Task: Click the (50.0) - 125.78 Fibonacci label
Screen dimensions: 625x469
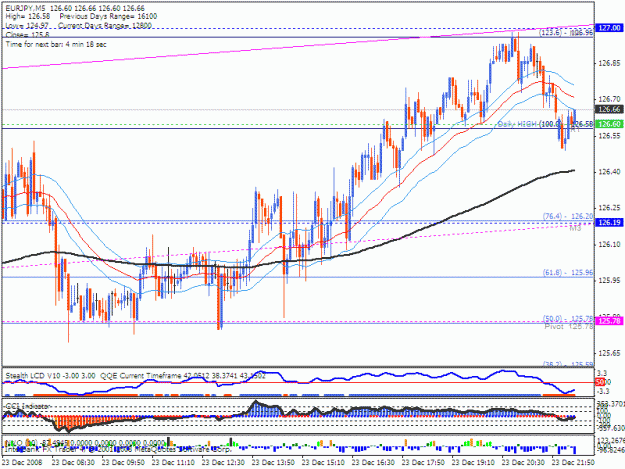Action: point(568,318)
